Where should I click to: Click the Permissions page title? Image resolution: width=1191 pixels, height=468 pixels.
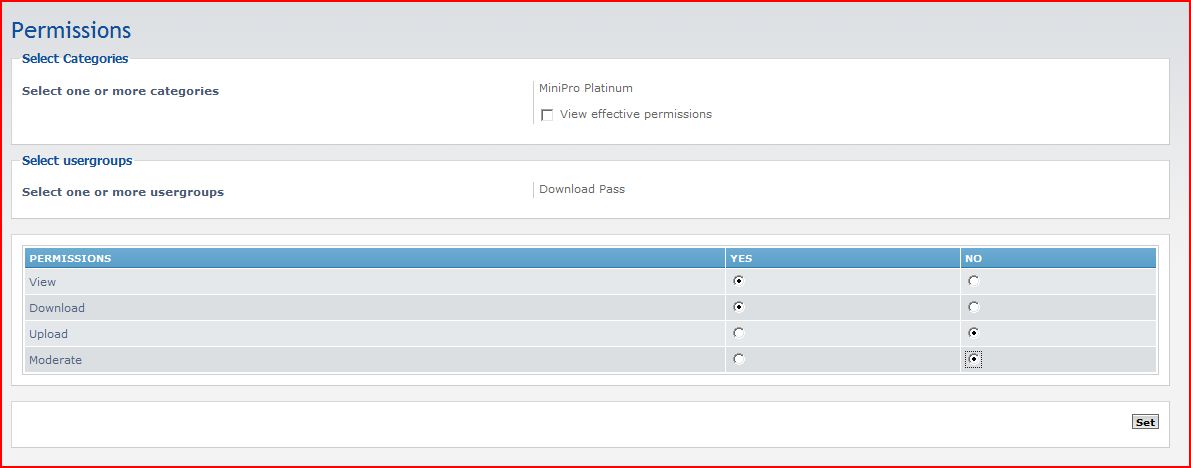pyautogui.click(x=71, y=31)
